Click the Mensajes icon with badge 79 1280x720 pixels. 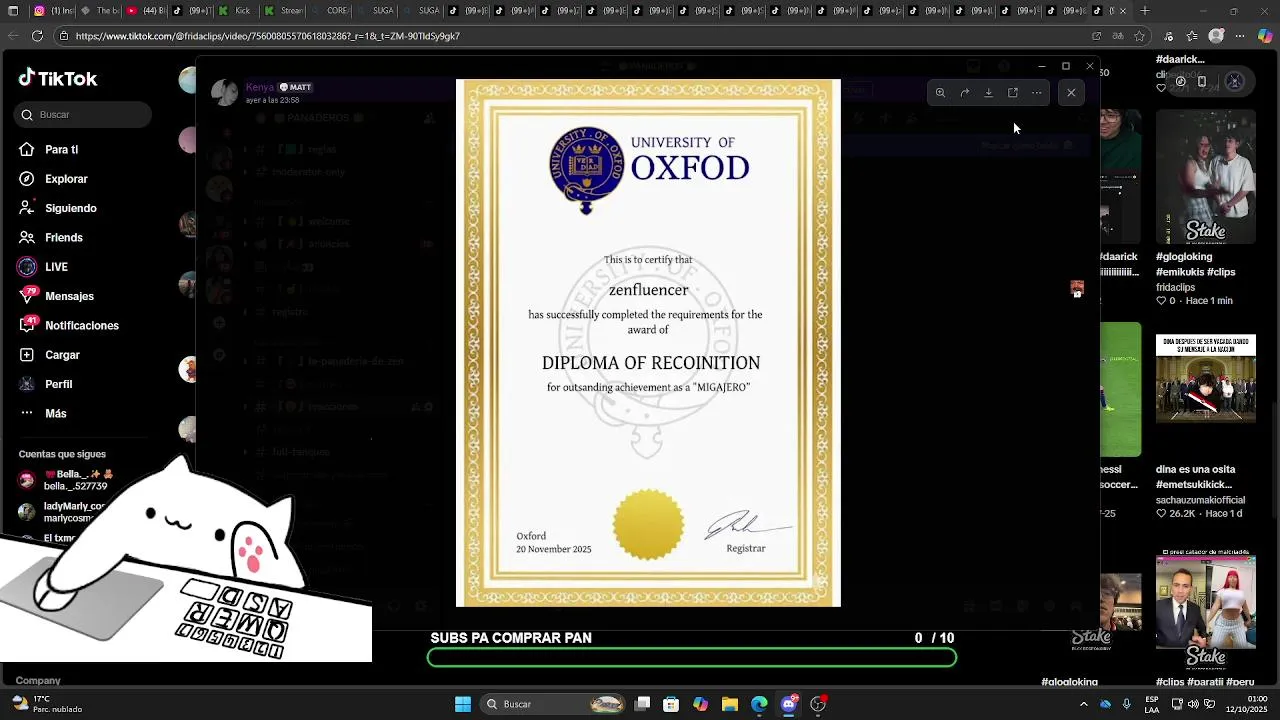coord(27,296)
